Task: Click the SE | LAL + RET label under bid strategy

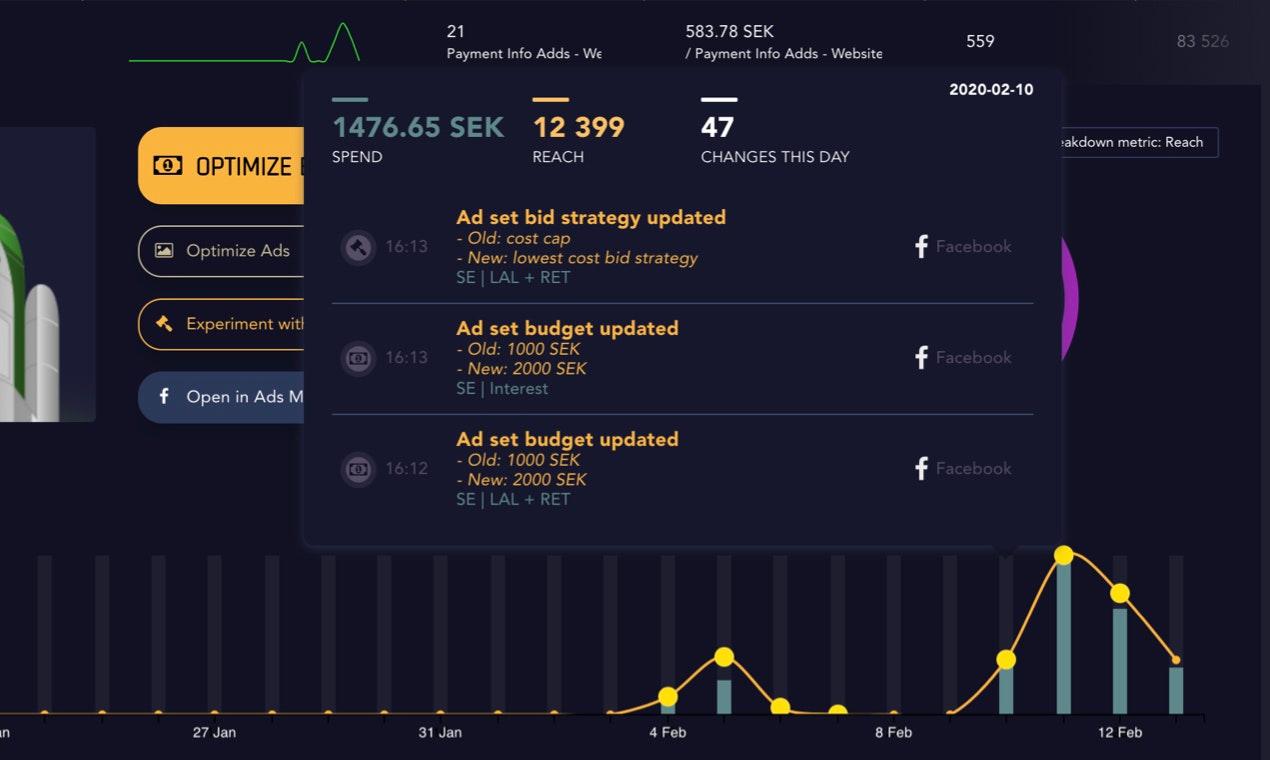Action: 513,277
